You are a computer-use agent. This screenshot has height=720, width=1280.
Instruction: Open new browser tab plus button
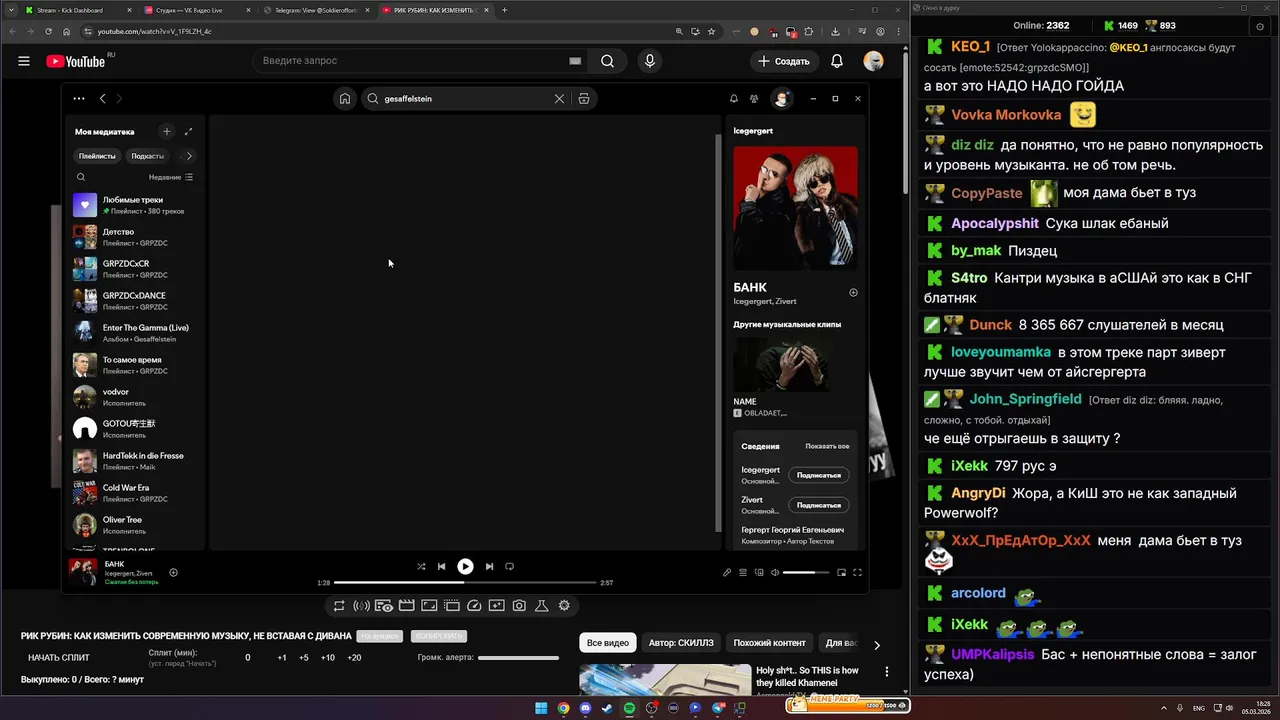click(x=504, y=10)
